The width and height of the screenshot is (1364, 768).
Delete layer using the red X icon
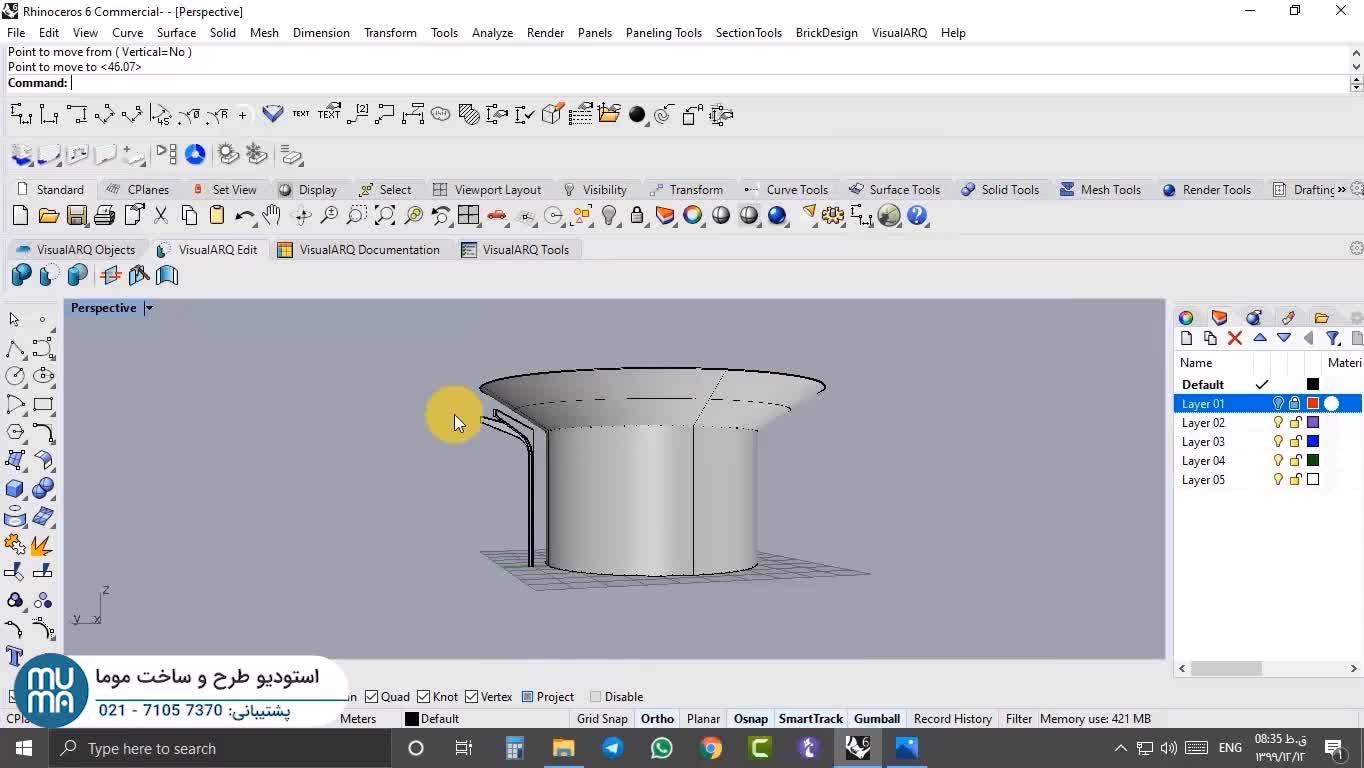point(1235,339)
